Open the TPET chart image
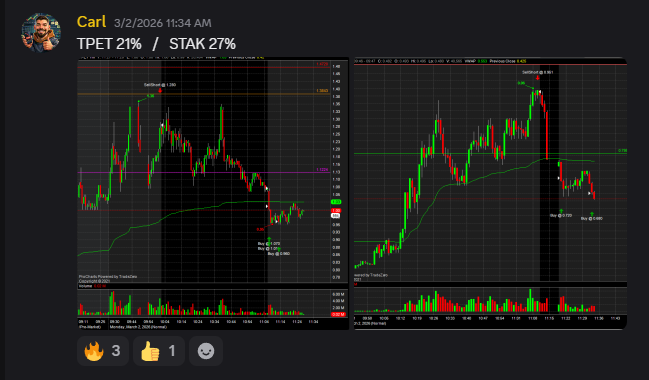Viewport: 649px width, 380px height. click(213, 193)
